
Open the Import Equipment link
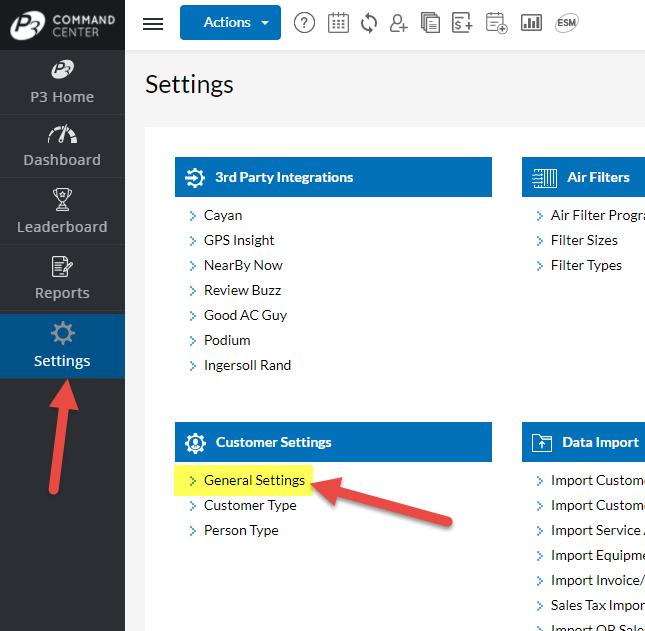(598, 556)
